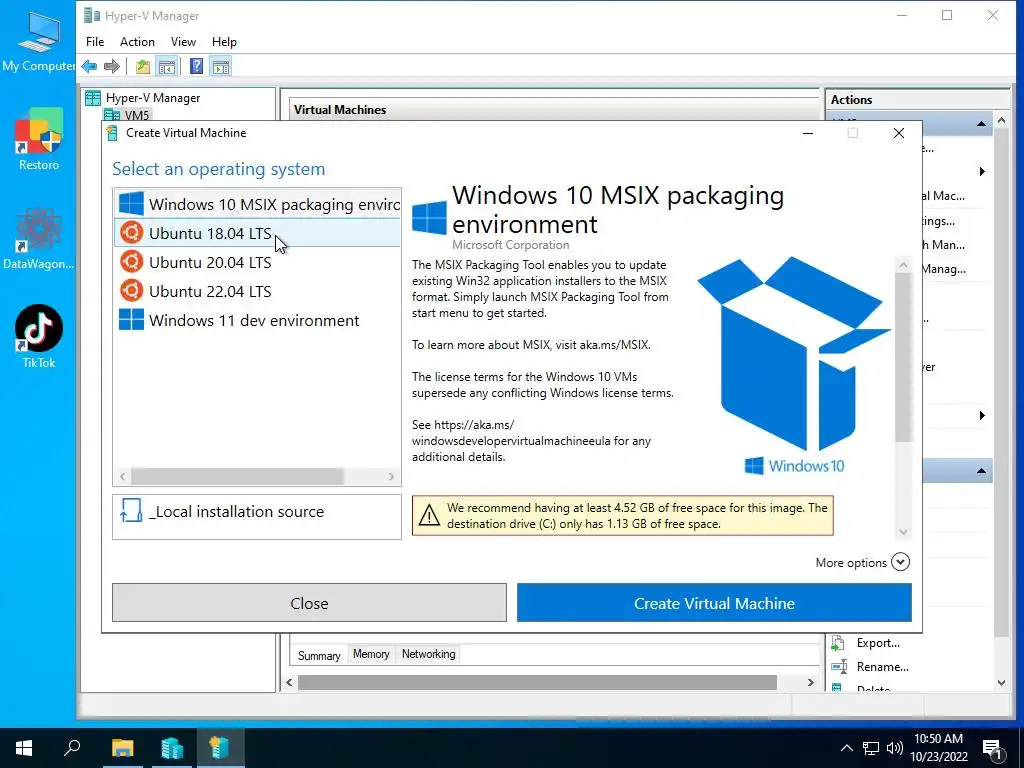Click the Back arrow in Hyper-V Manager toolbar
The height and width of the screenshot is (768, 1024).
pyautogui.click(x=89, y=66)
